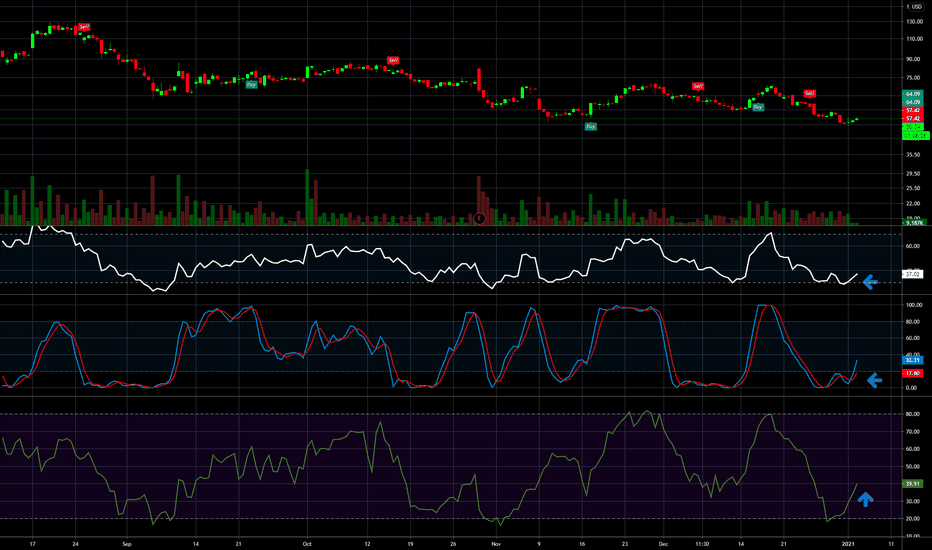Click the green 39.91 indicator value label
The image size is (932, 550).
click(x=912, y=483)
